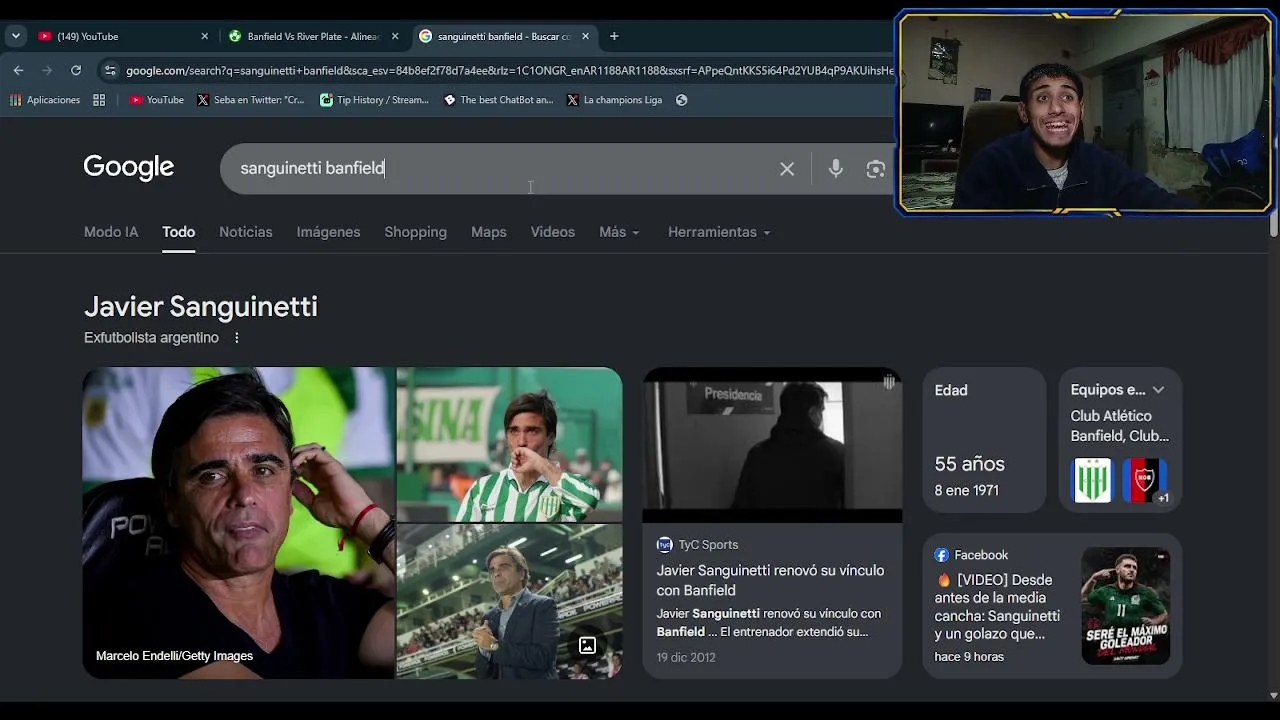The height and width of the screenshot is (720, 1280).
Task: Open the Aplicaciones bookmark
Action: [45, 100]
